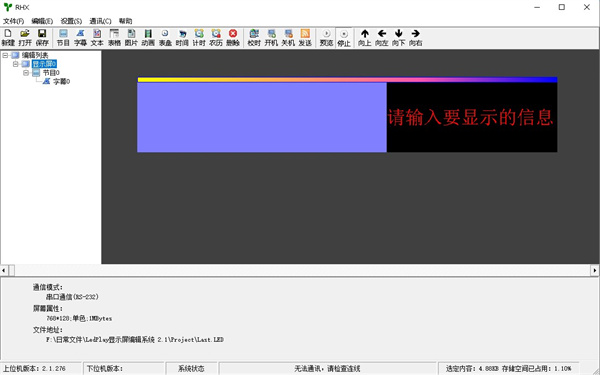This screenshot has width=600, height=375.
Task: Click the red 删除 (Delete) icon
Action: tap(233, 38)
